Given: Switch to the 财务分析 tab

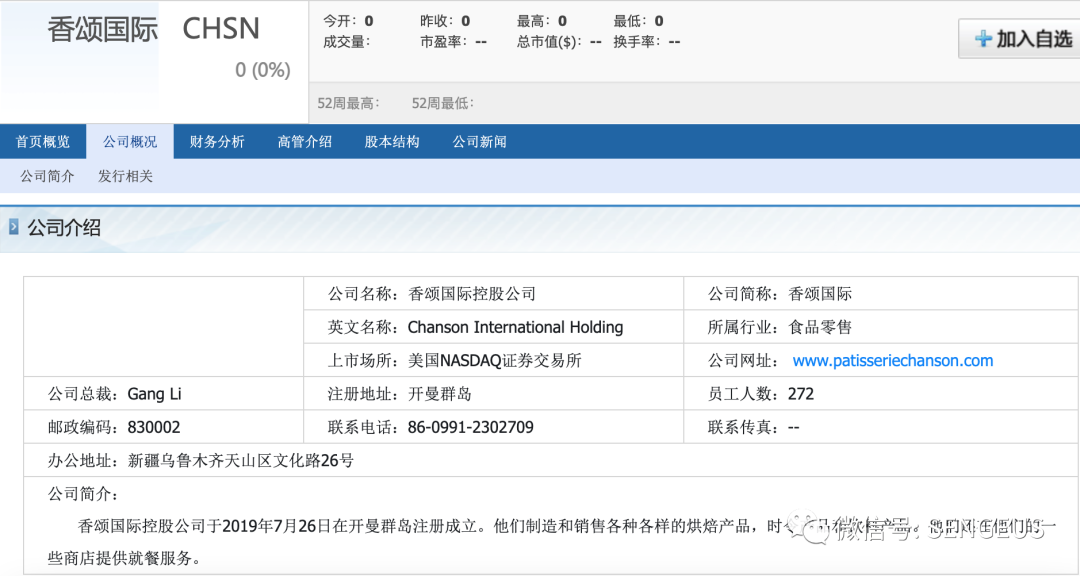Looking at the screenshot, I should pyautogui.click(x=217, y=142).
